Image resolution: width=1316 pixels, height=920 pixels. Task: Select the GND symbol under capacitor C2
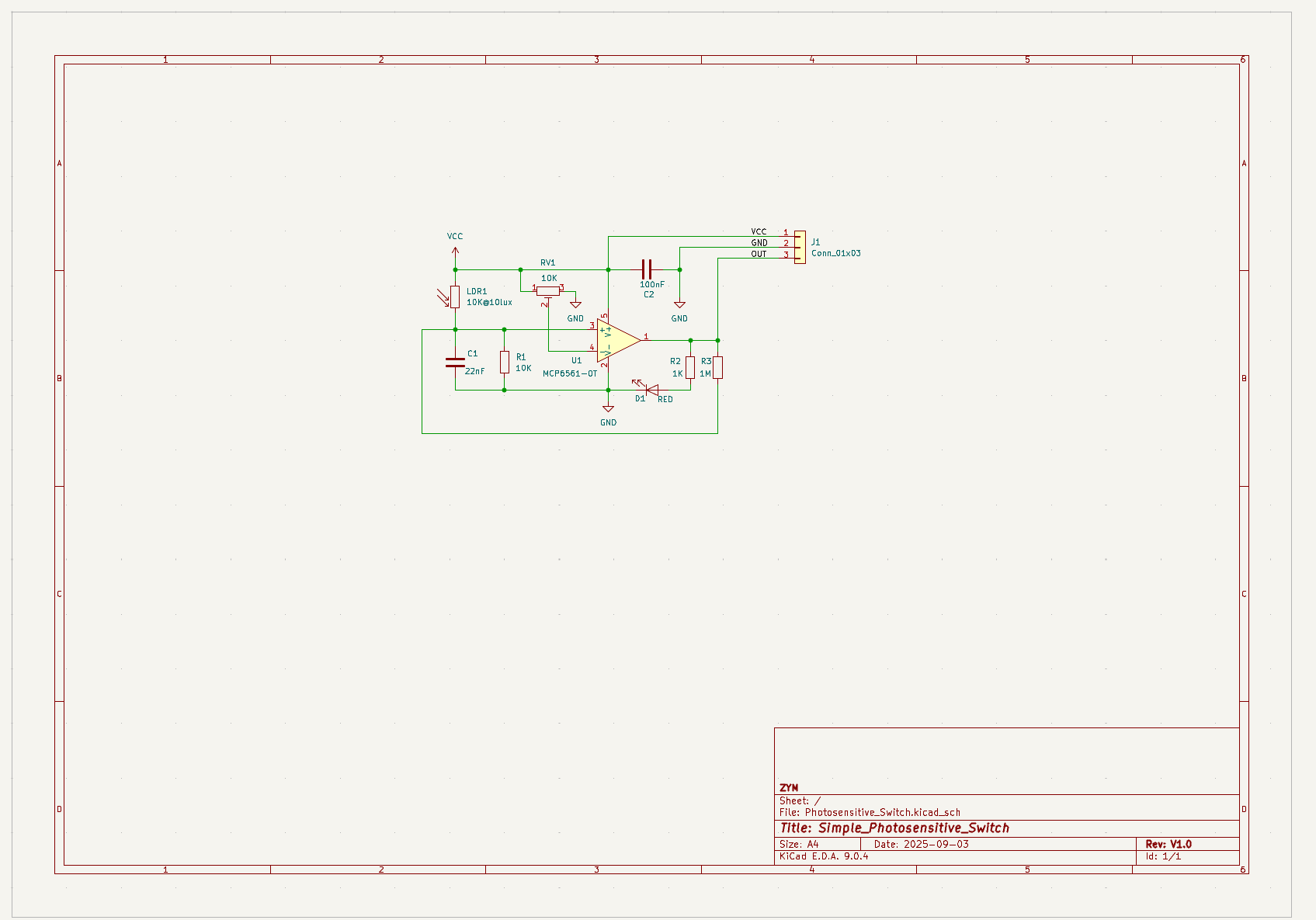(679, 305)
